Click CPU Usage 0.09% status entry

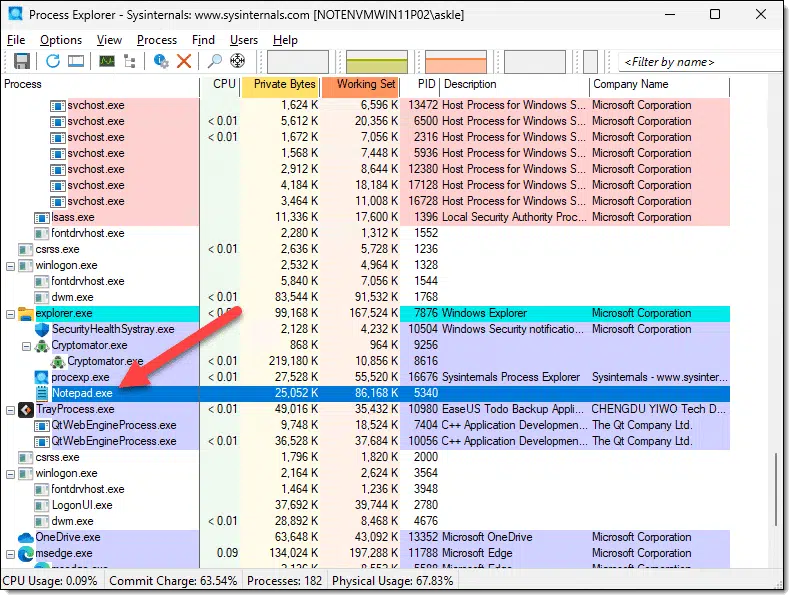pyautogui.click(x=50, y=581)
